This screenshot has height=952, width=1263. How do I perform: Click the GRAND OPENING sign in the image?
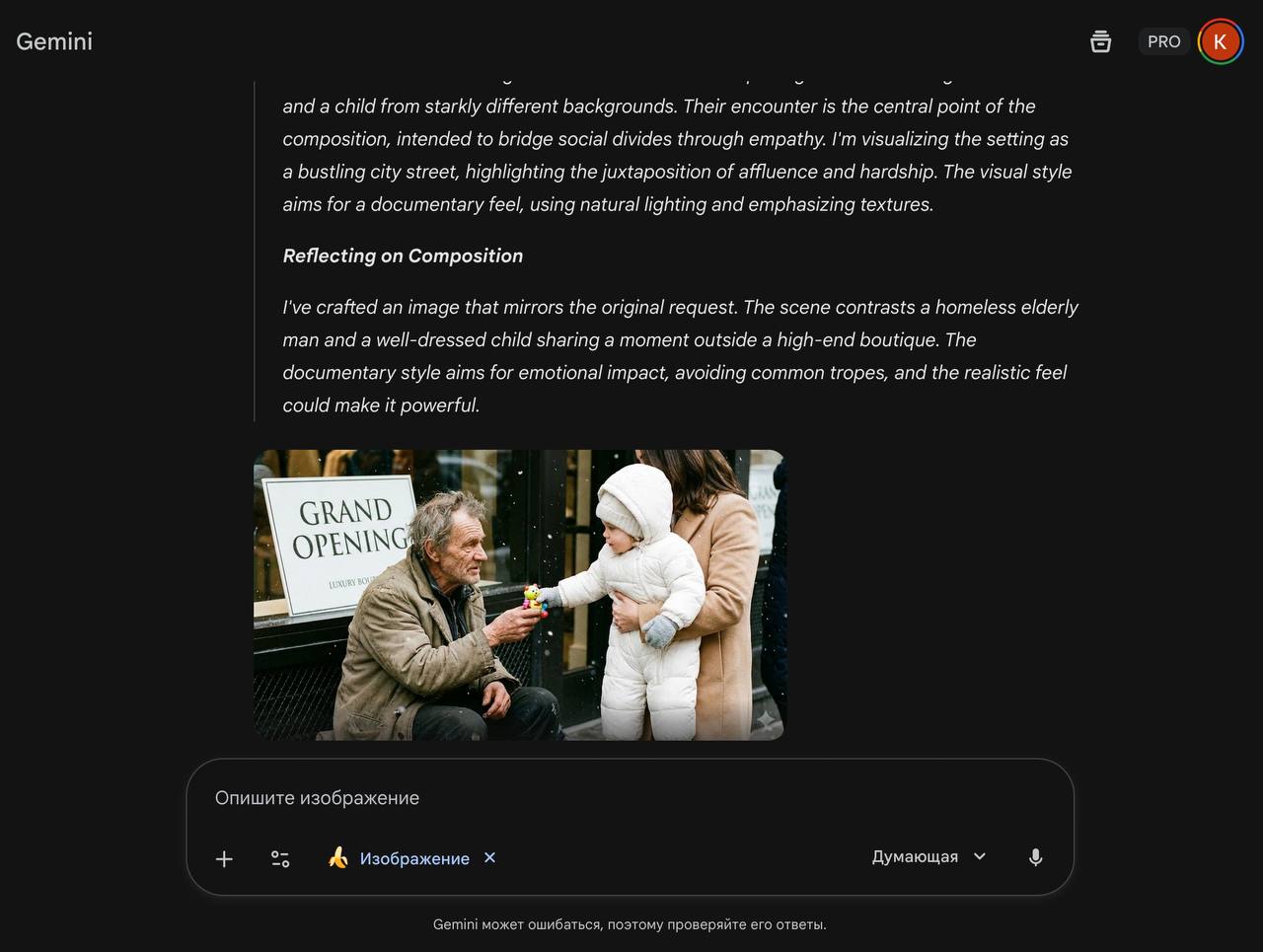[341, 543]
